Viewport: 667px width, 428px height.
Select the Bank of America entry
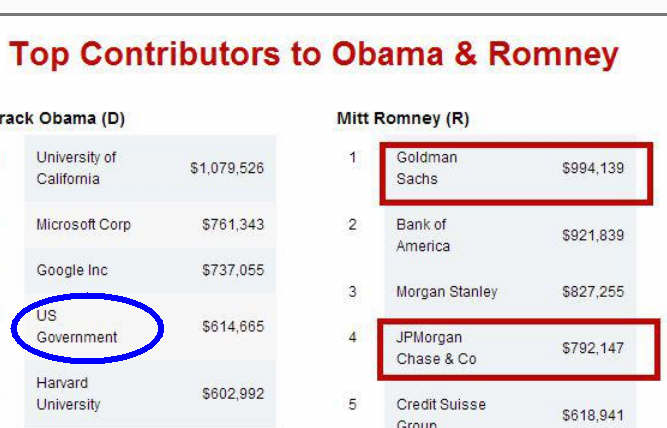[423, 235]
